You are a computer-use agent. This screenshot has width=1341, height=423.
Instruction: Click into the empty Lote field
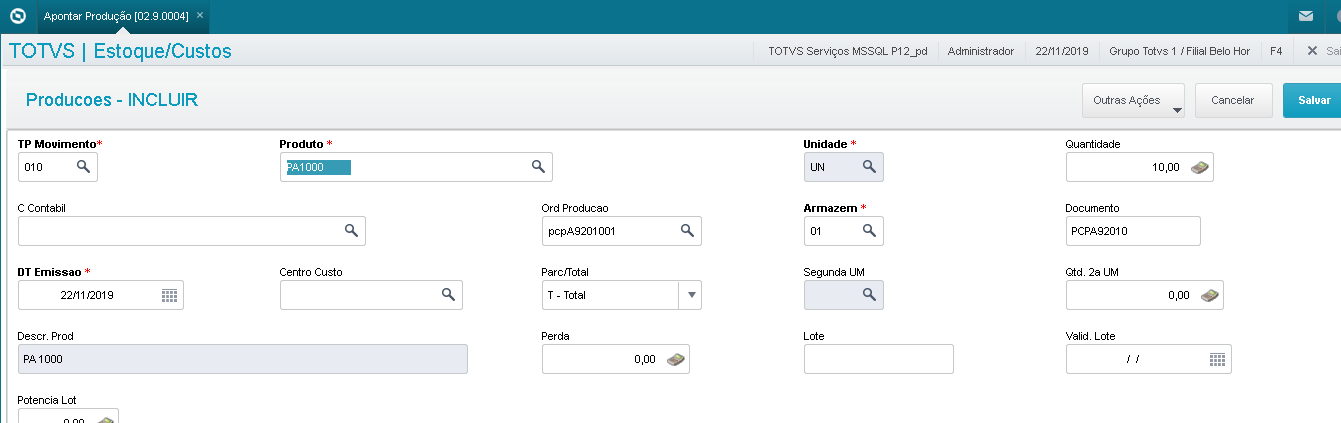pyautogui.click(x=879, y=359)
